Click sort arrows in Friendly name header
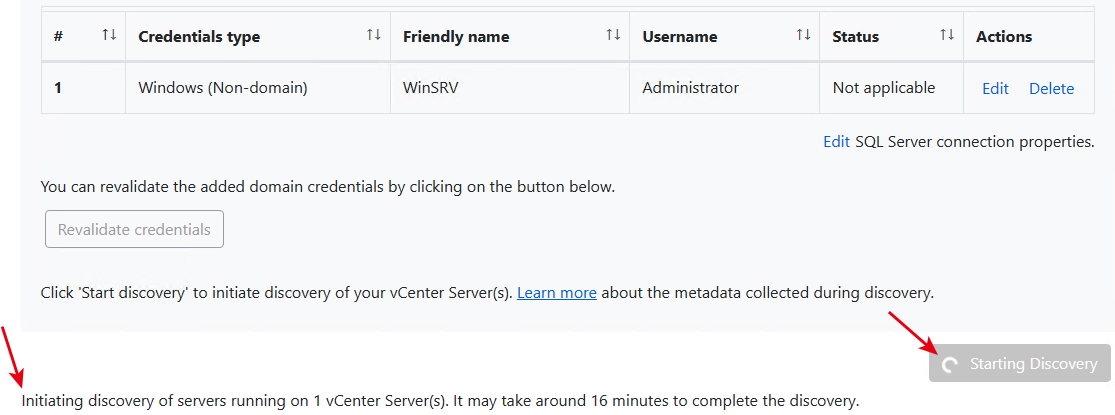 pyautogui.click(x=613, y=36)
